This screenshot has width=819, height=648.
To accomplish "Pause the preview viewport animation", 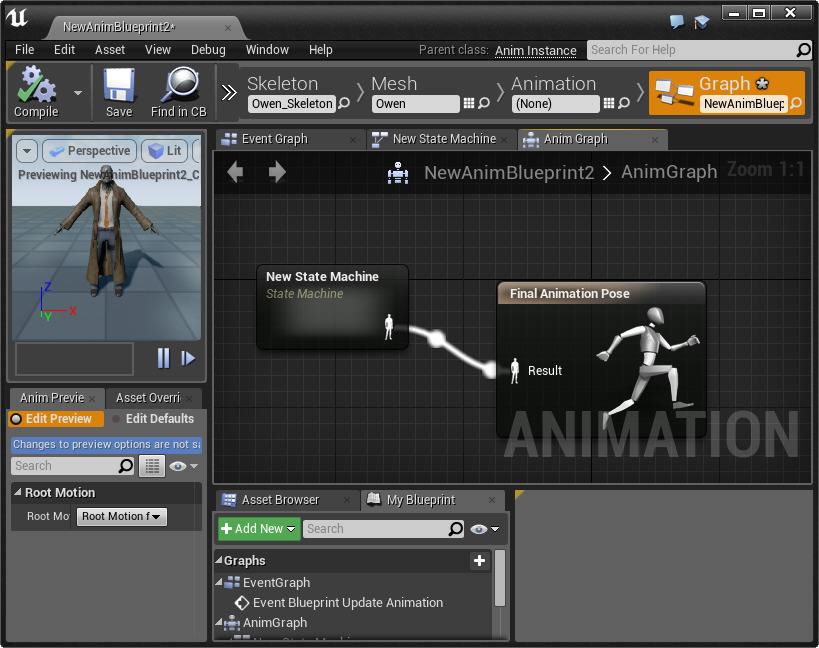I will 164,358.
